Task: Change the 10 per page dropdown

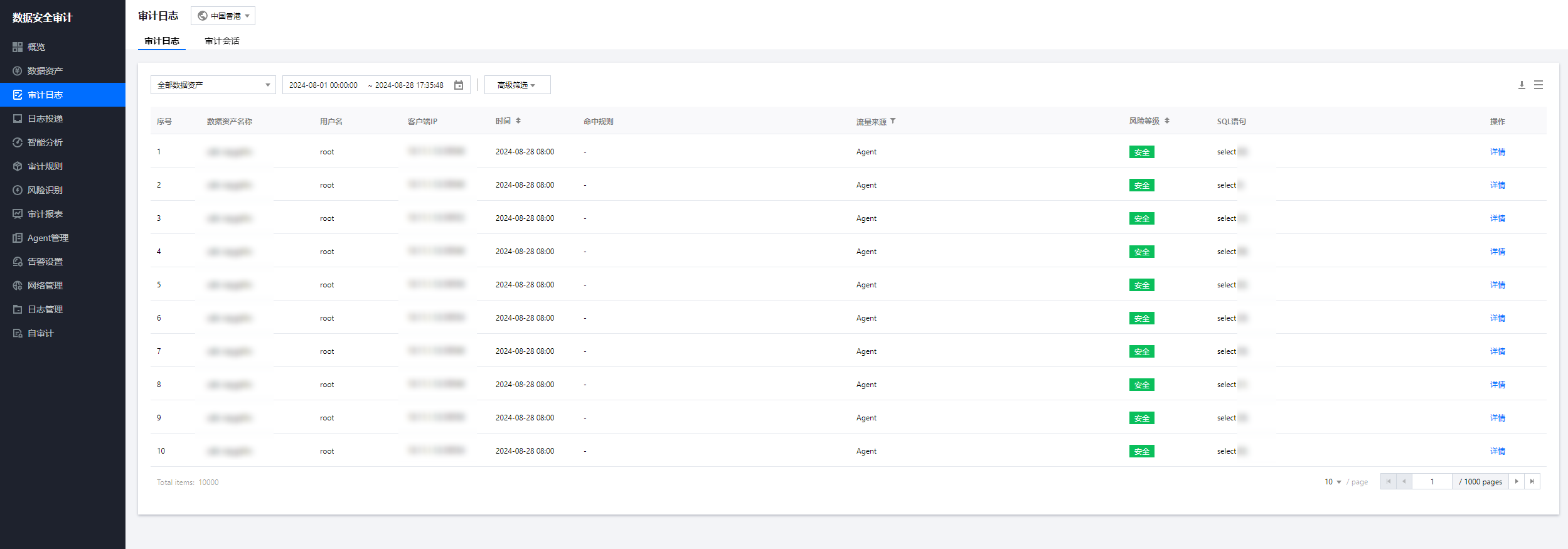Action: click(1333, 482)
